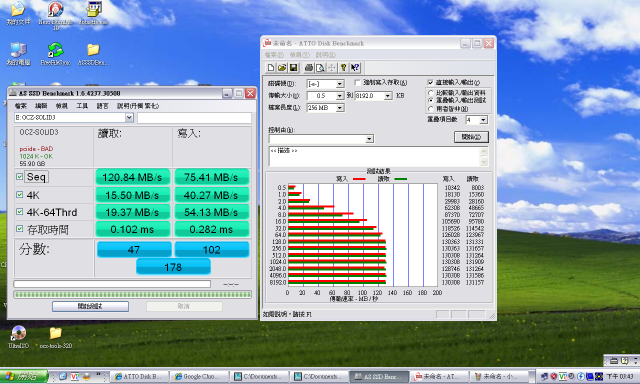640x384 pixels.
Task: Select the 用者皆非 radio button
Action: [x=431, y=109]
